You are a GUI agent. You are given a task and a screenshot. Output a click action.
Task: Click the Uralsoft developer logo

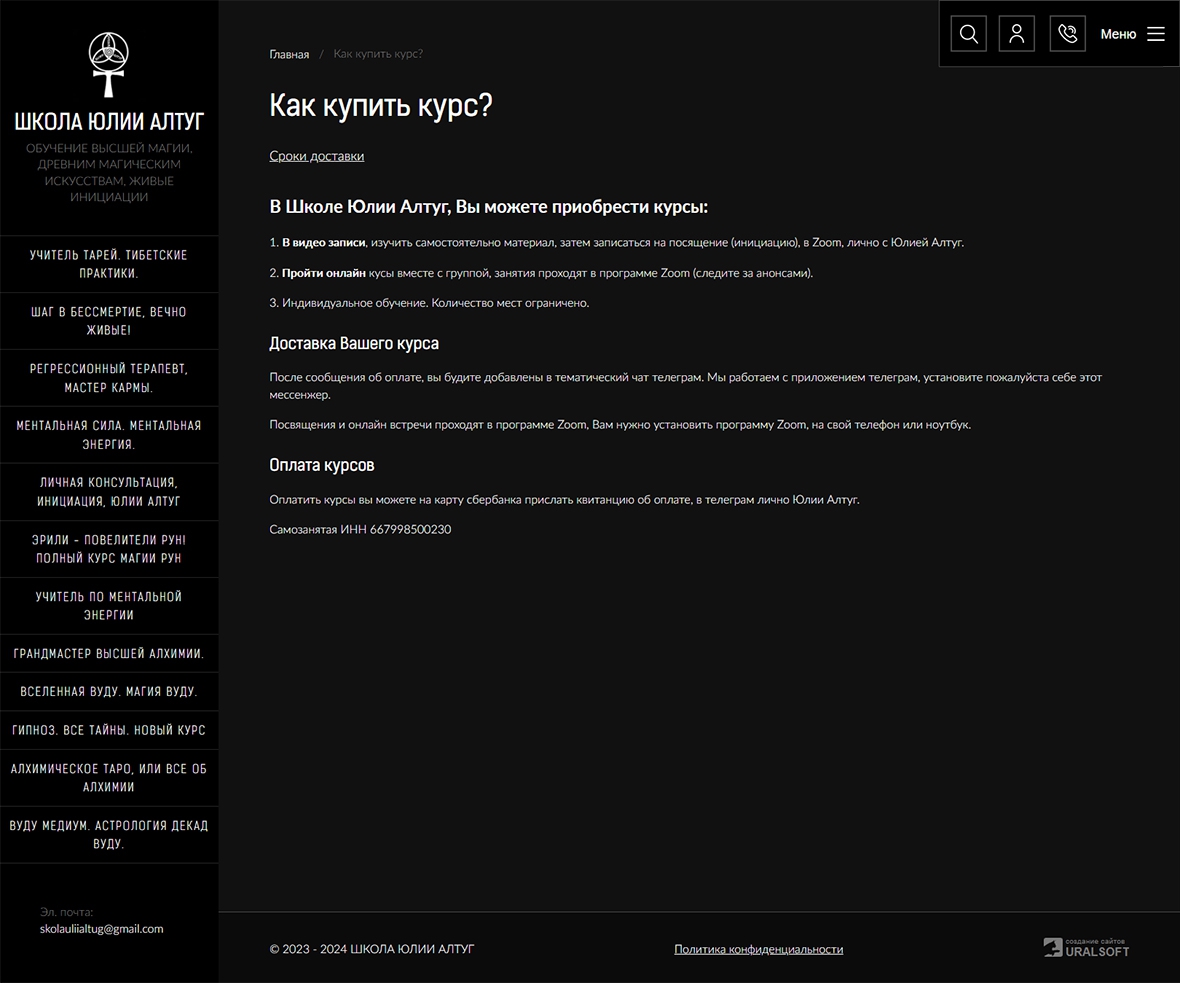point(1086,948)
